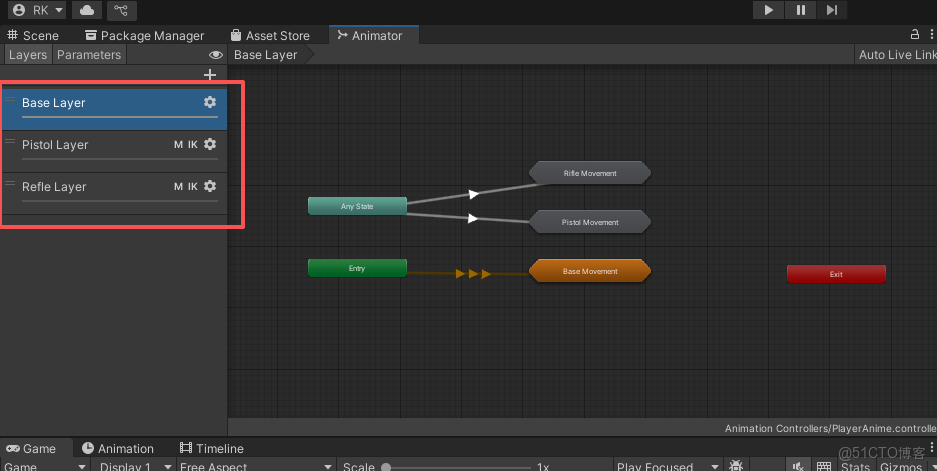
Task: Open the Layers section in Animator
Action: pos(27,54)
